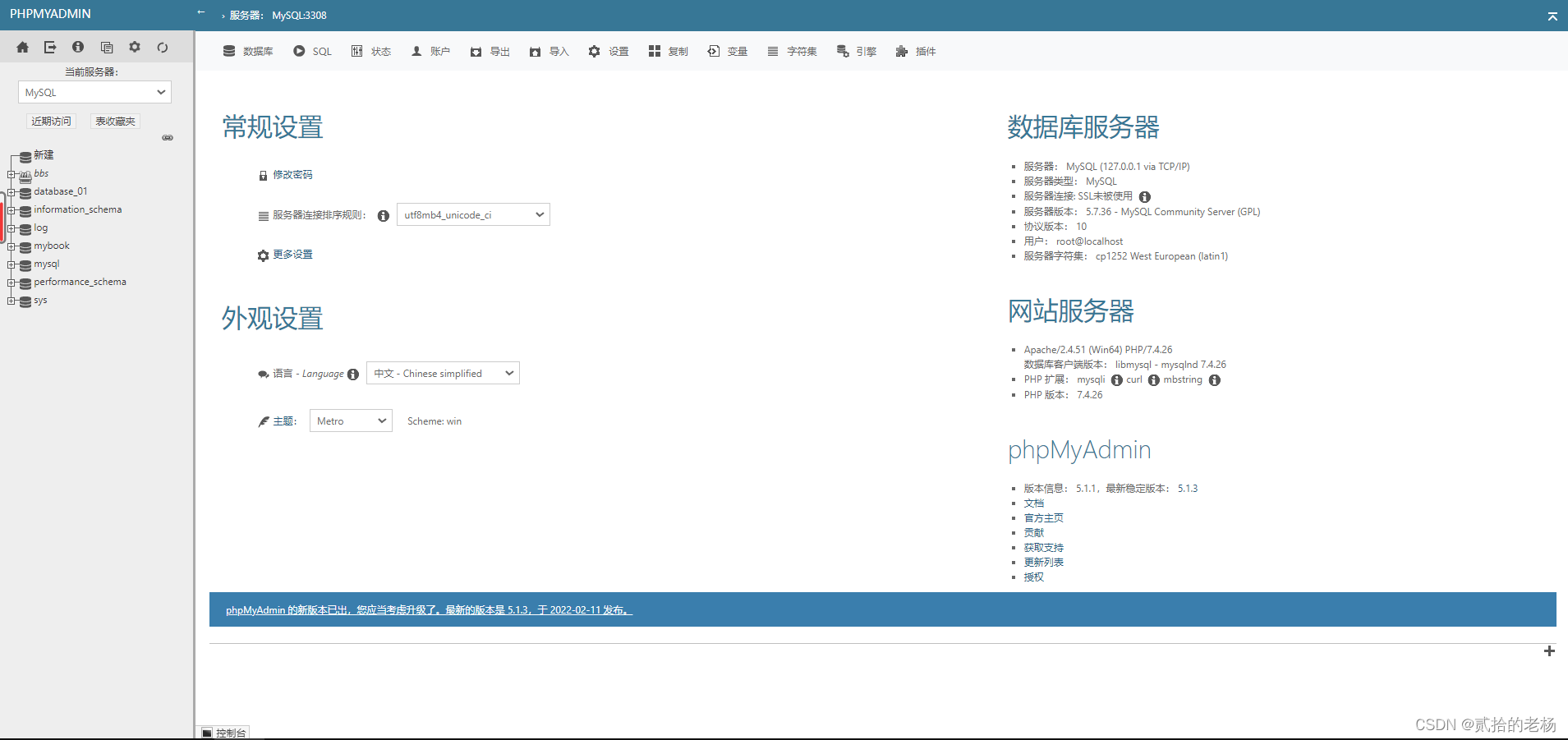Select the 新建 new database item
Screen dimensions: 1568x740
point(44,155)
